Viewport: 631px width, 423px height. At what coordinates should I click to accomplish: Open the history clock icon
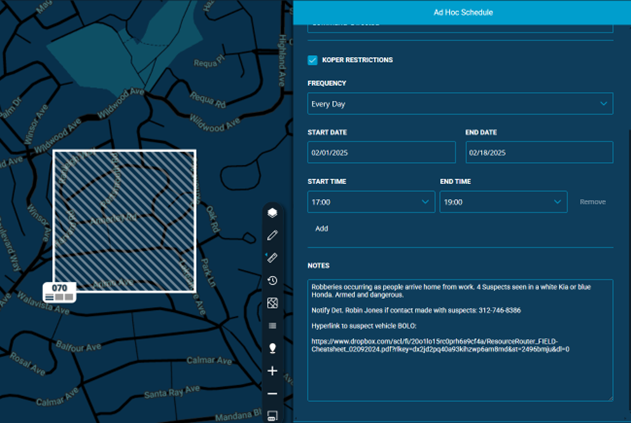click(x=272, y=281)
